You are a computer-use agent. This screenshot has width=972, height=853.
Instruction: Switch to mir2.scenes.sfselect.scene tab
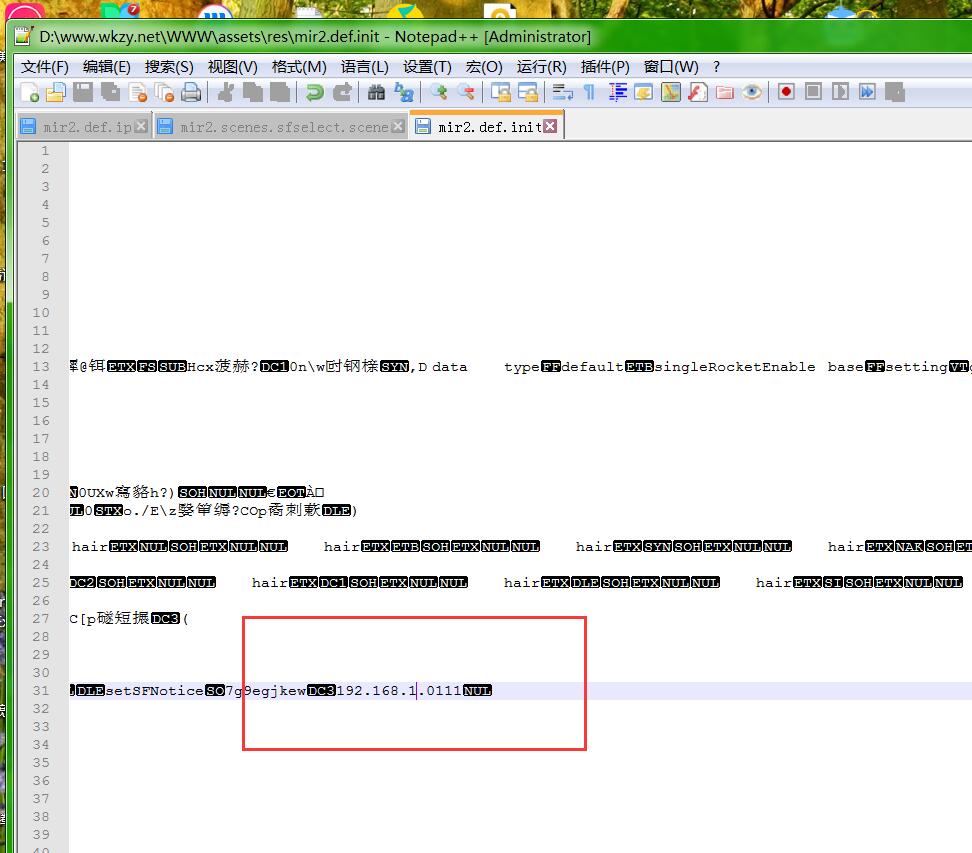click(283, 127)
